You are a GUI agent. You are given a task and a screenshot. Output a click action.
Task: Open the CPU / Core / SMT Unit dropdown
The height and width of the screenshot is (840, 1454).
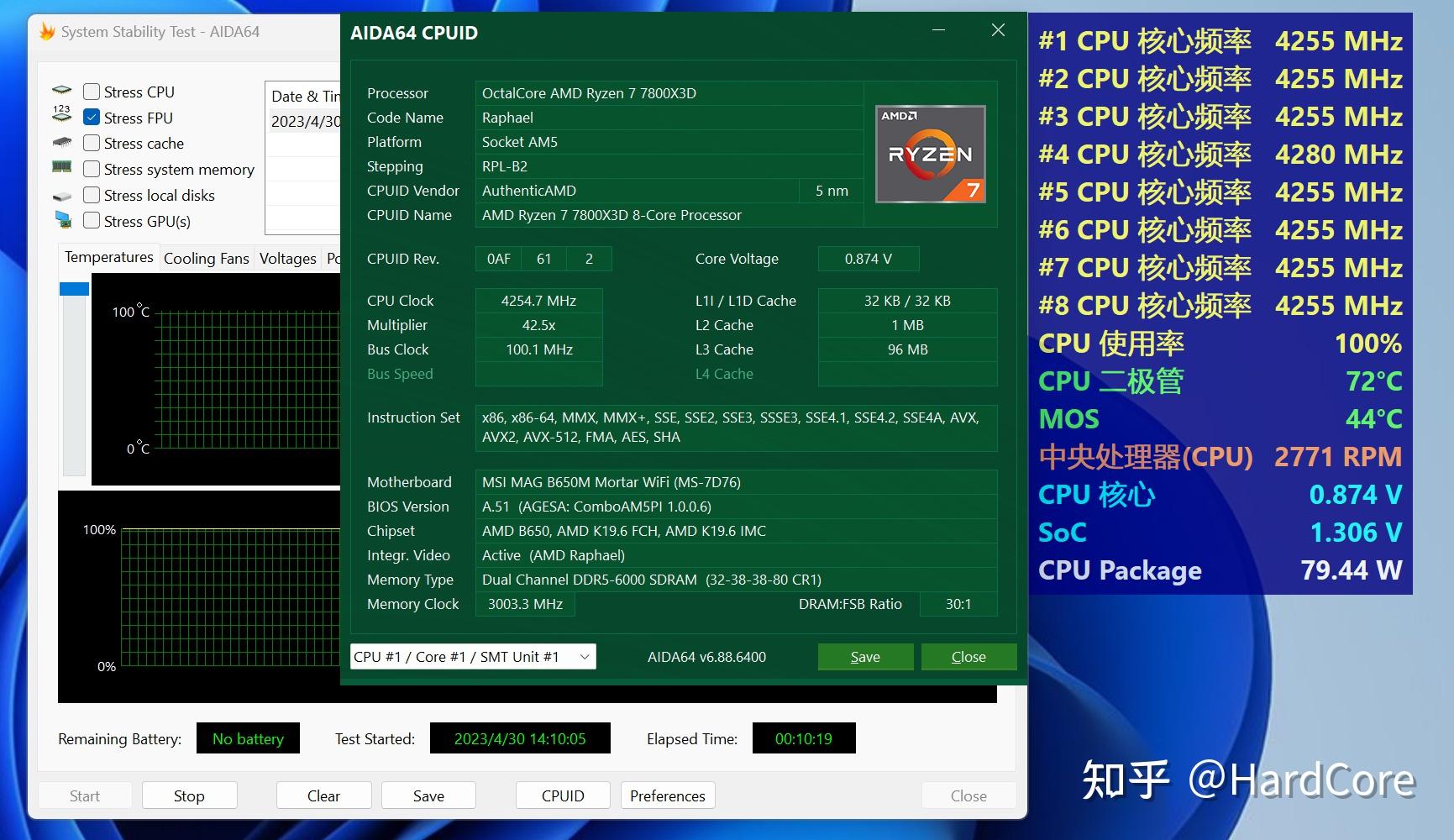466,656
